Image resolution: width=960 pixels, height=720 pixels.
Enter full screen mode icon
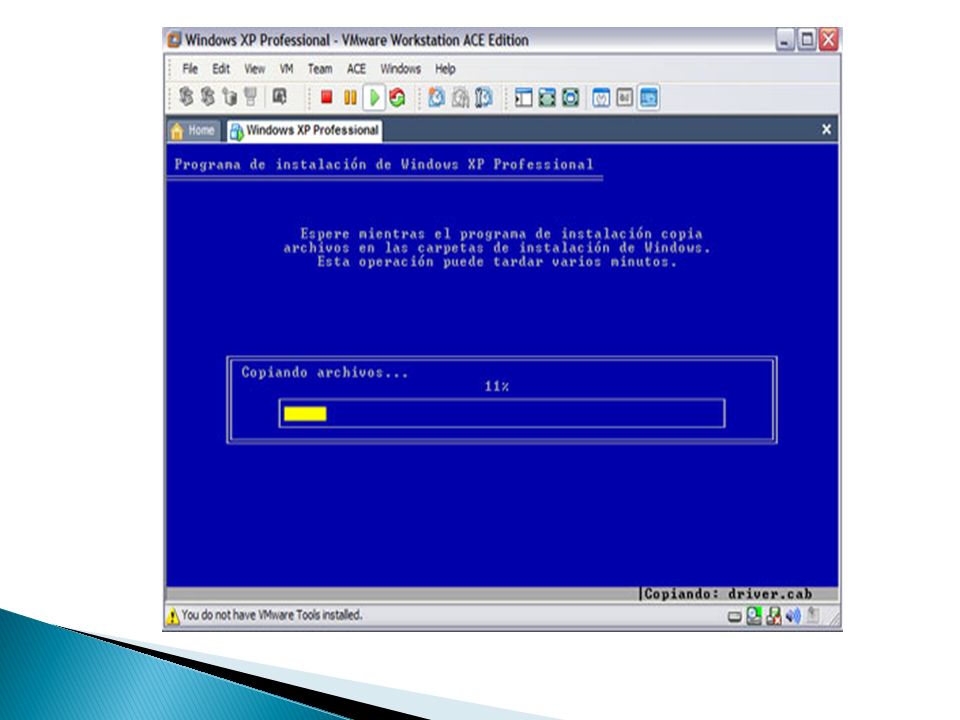tap(571, 97)
